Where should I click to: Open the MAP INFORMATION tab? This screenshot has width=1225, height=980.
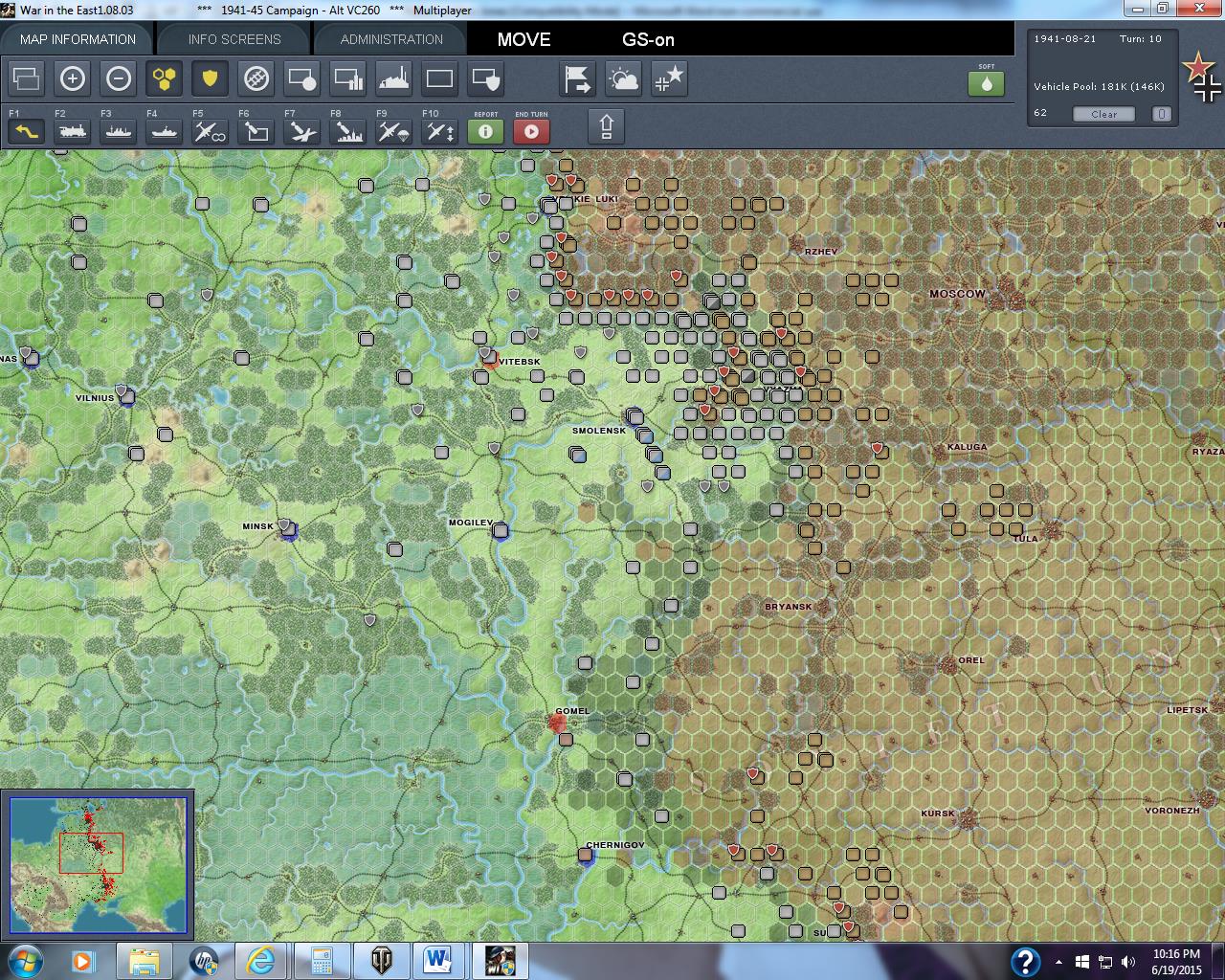pyautogui.click(x=78, y=39)
